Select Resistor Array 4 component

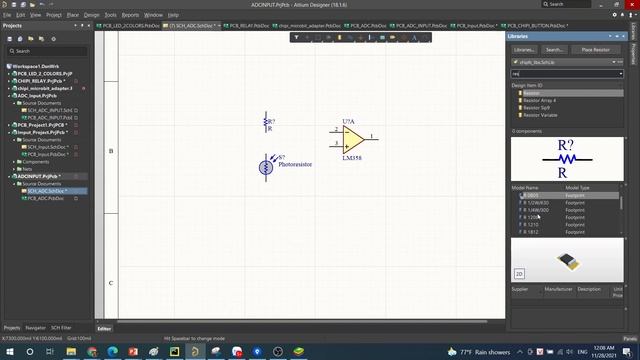tap(539, 100)
